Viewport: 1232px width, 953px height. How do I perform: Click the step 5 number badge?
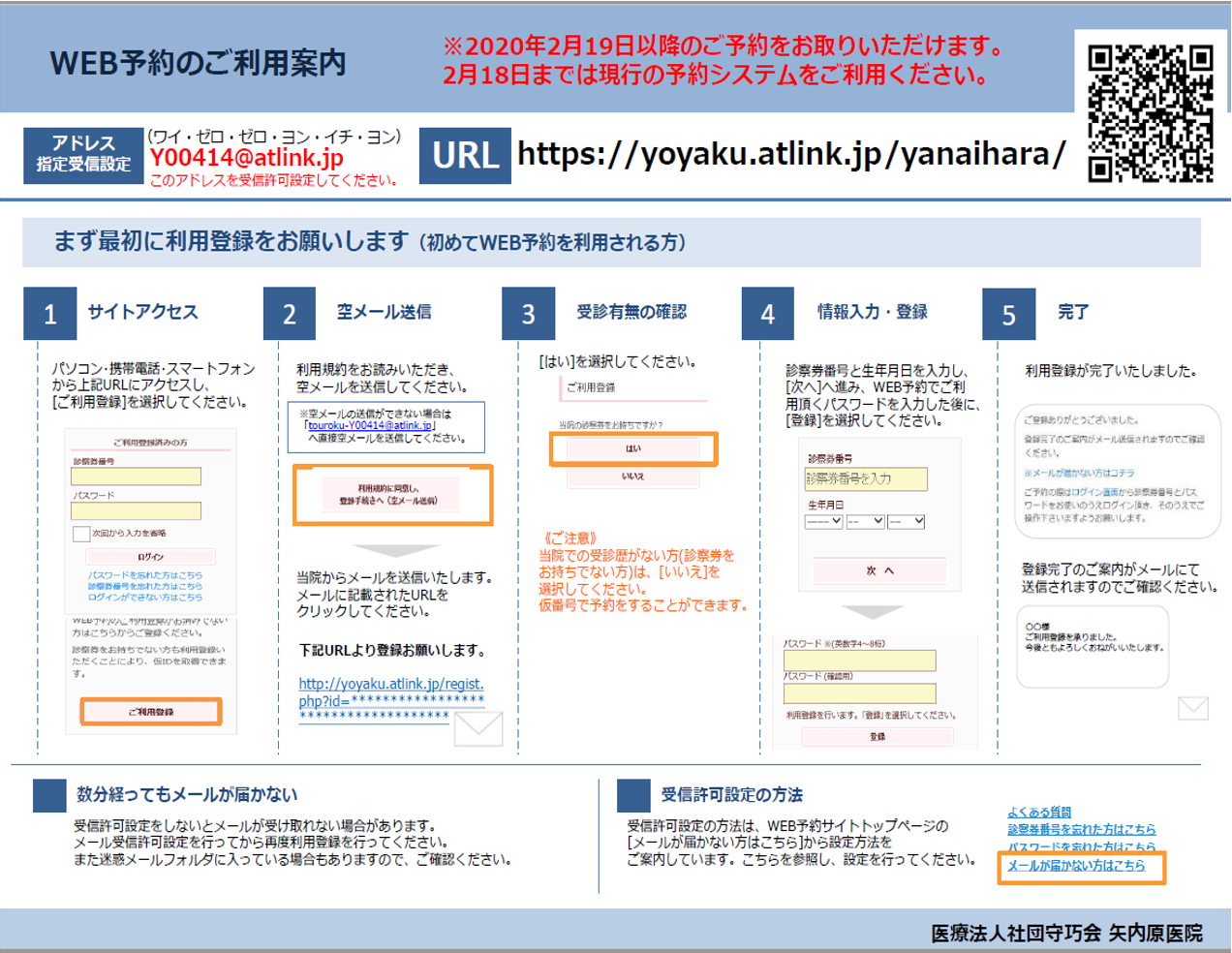click(x=1008, y=314)
